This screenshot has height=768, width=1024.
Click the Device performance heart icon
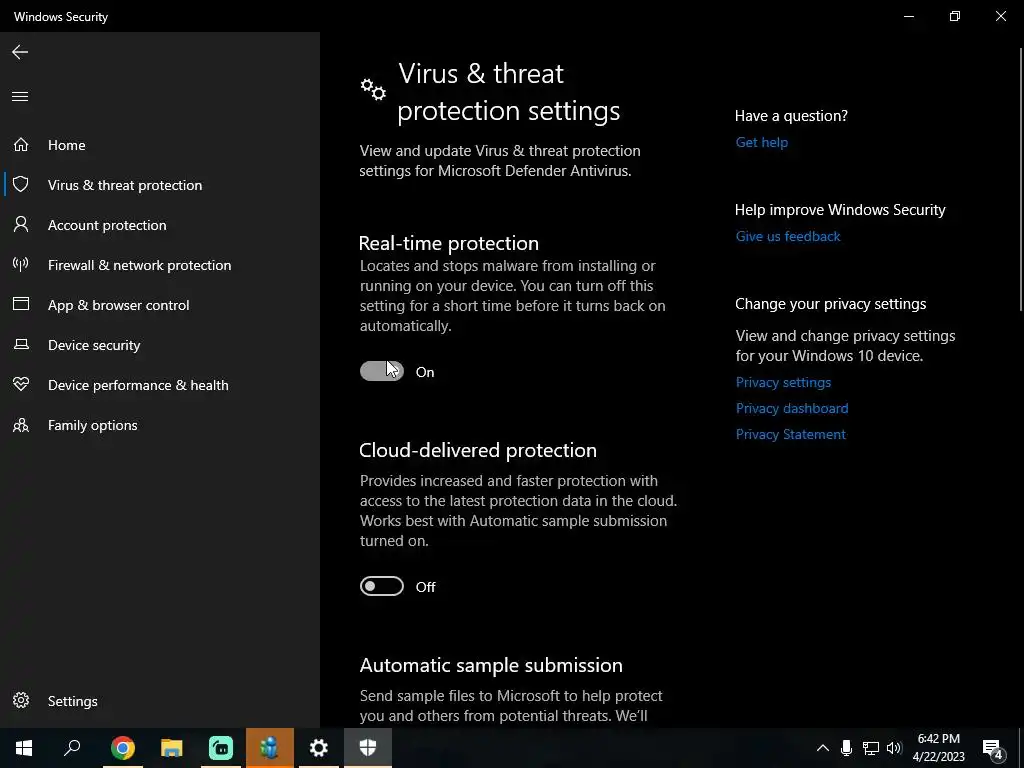[21, 385]
